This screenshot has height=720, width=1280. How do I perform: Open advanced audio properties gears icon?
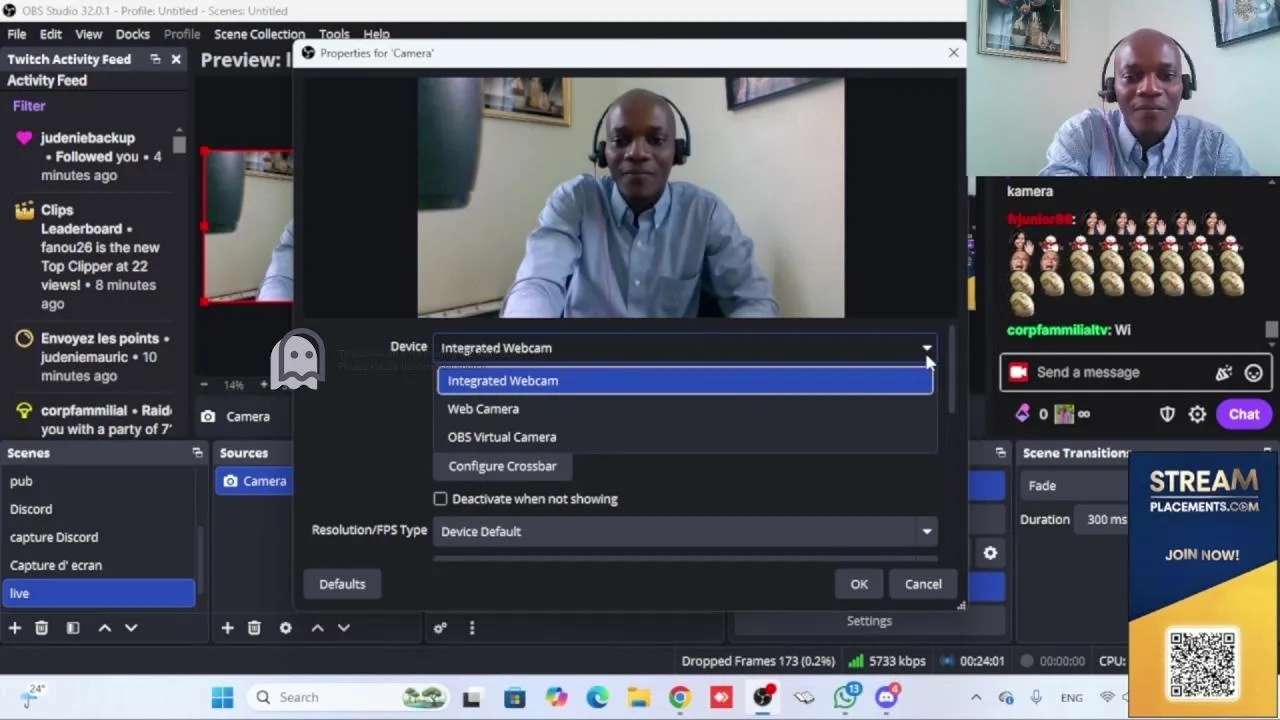click(440, 628)
